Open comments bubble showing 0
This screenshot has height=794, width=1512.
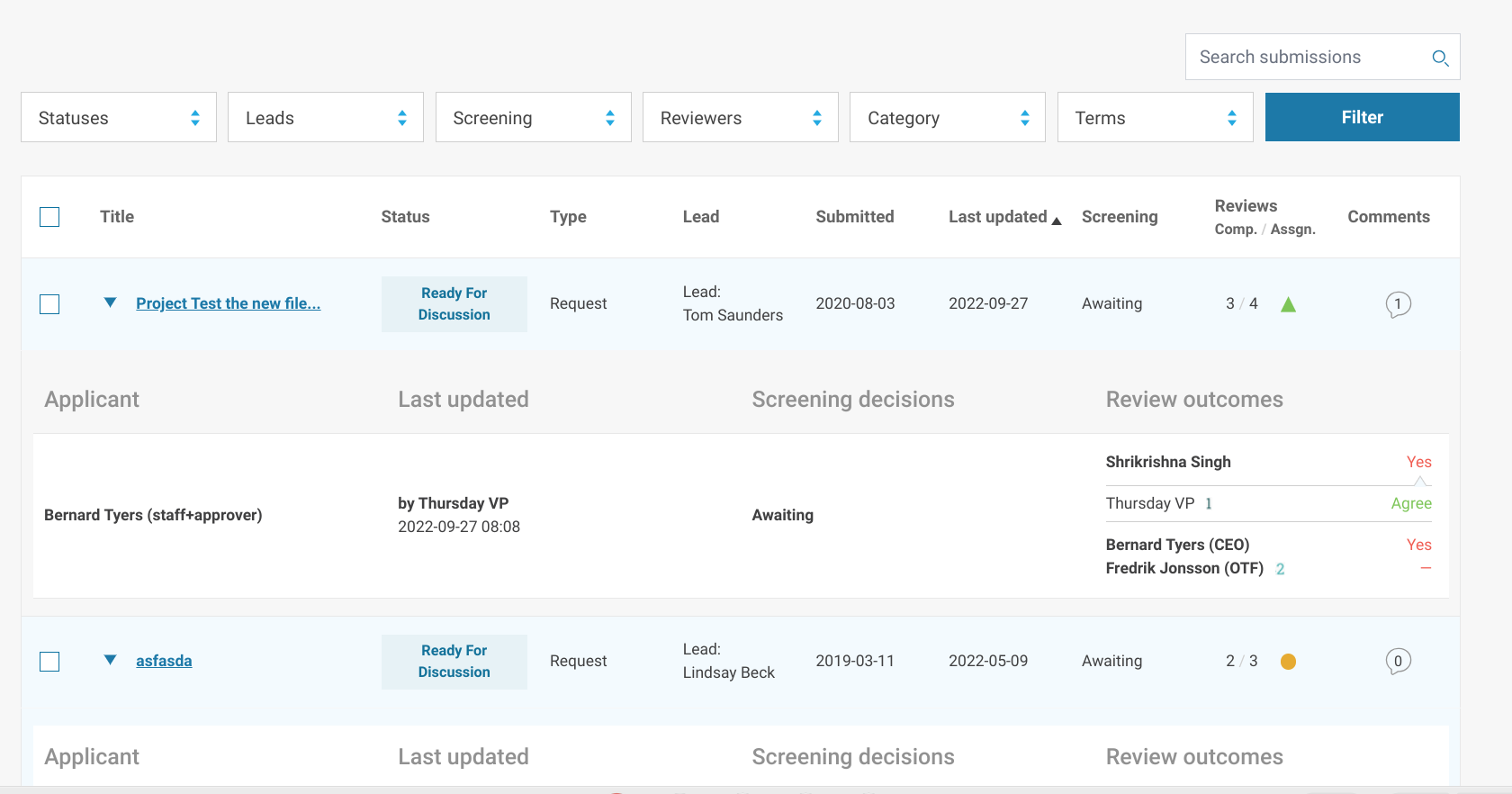(x=1398, y=662)
